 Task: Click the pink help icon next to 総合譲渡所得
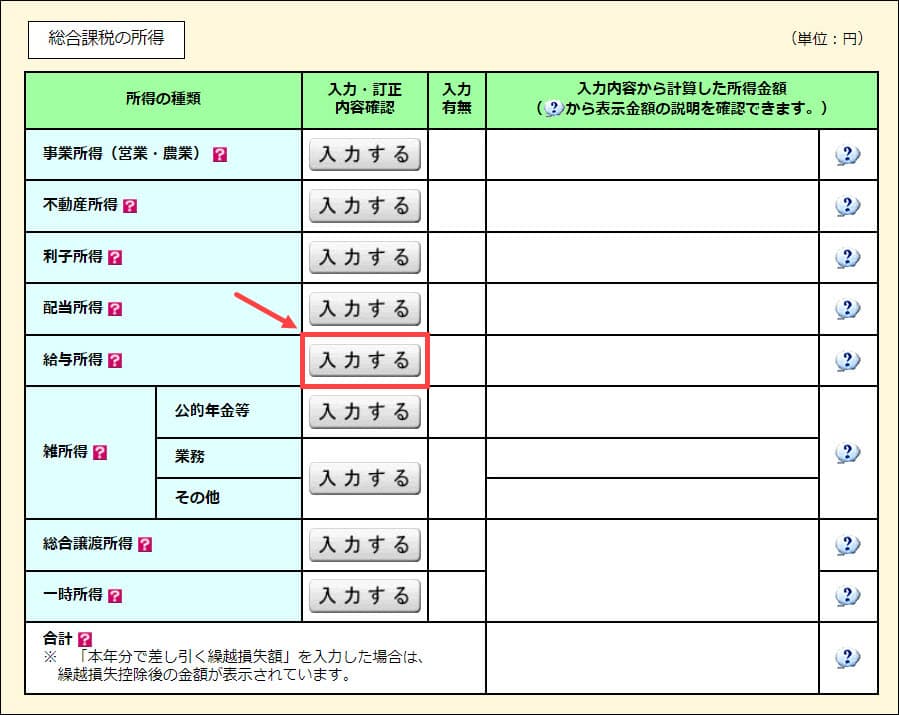coord(145,545)
